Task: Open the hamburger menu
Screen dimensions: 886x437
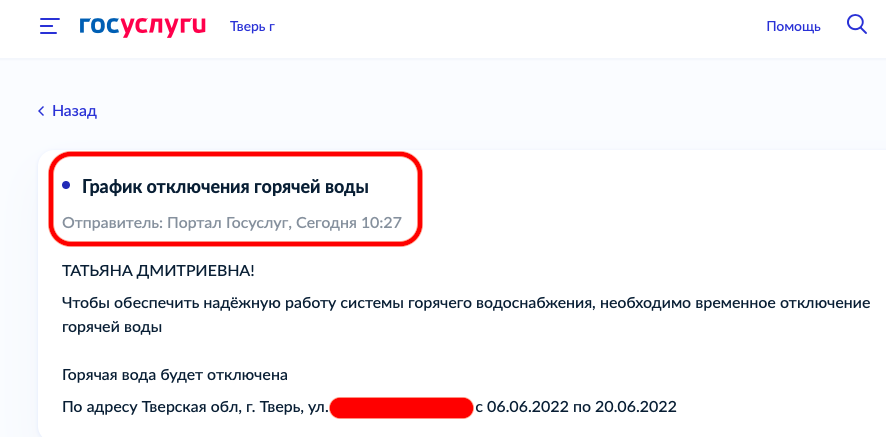Action: [49, 26]
